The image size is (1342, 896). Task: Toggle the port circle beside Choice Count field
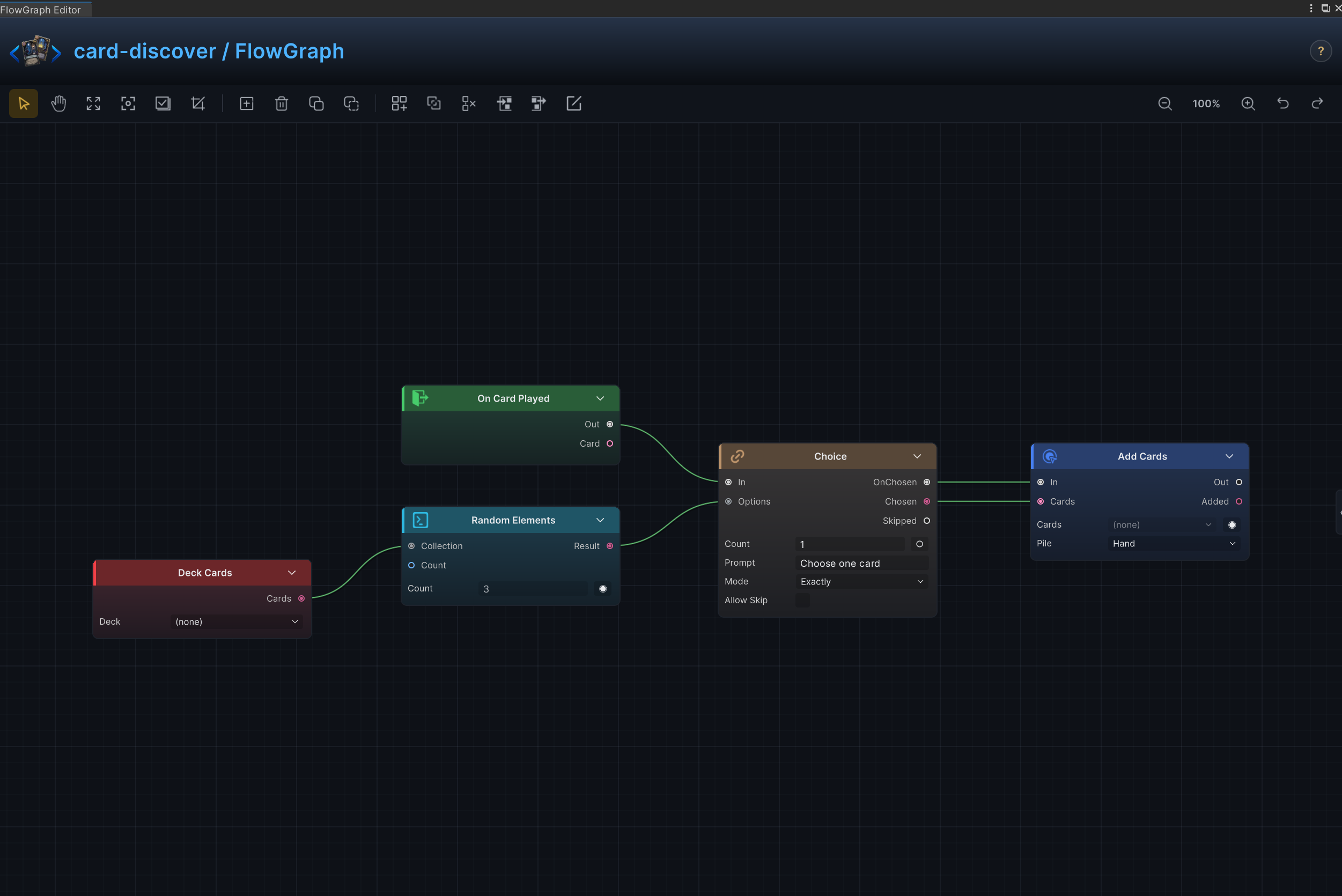point(920,544)
